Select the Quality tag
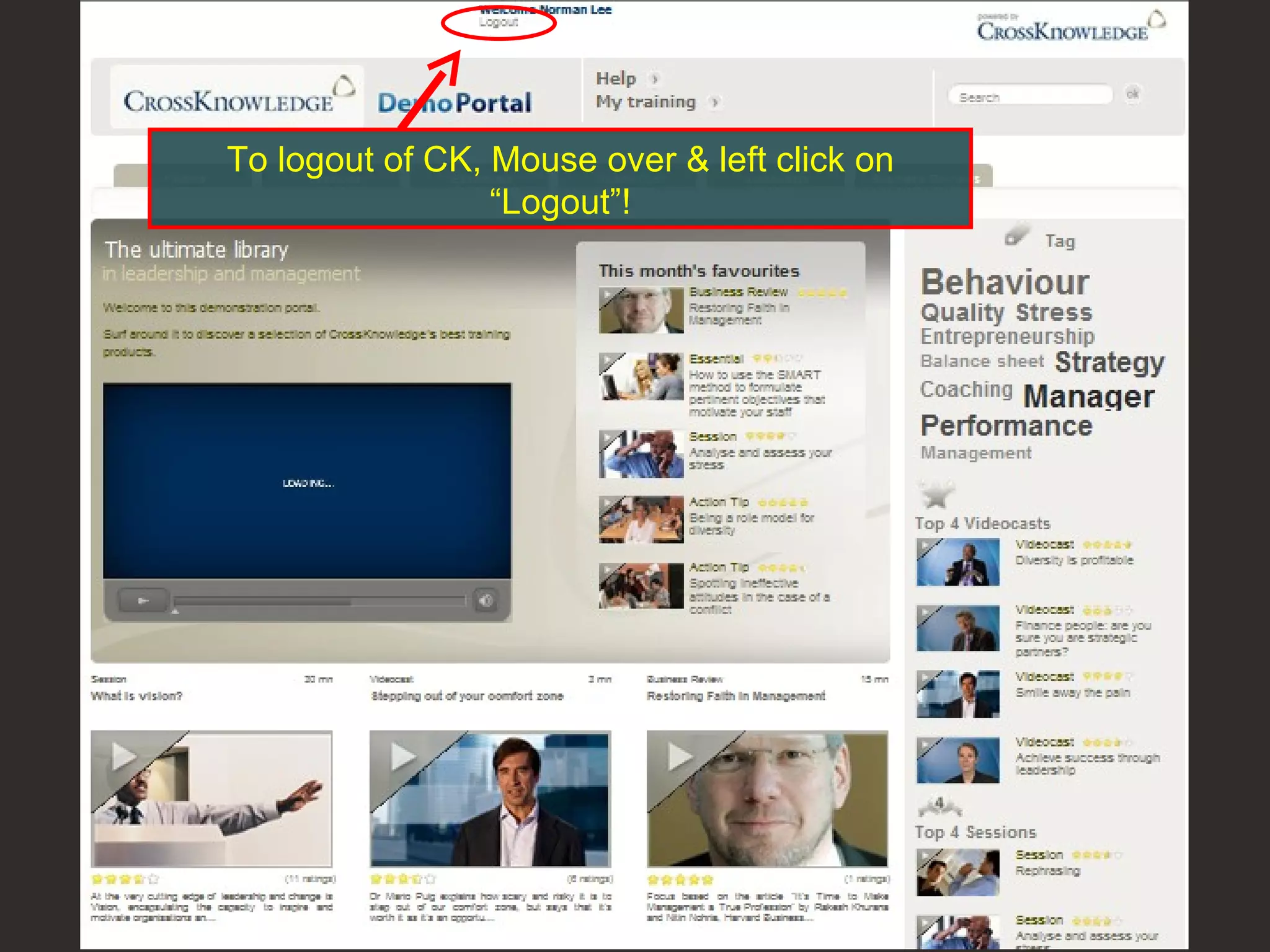This screenshot has height=952, width=1270. 962,313
